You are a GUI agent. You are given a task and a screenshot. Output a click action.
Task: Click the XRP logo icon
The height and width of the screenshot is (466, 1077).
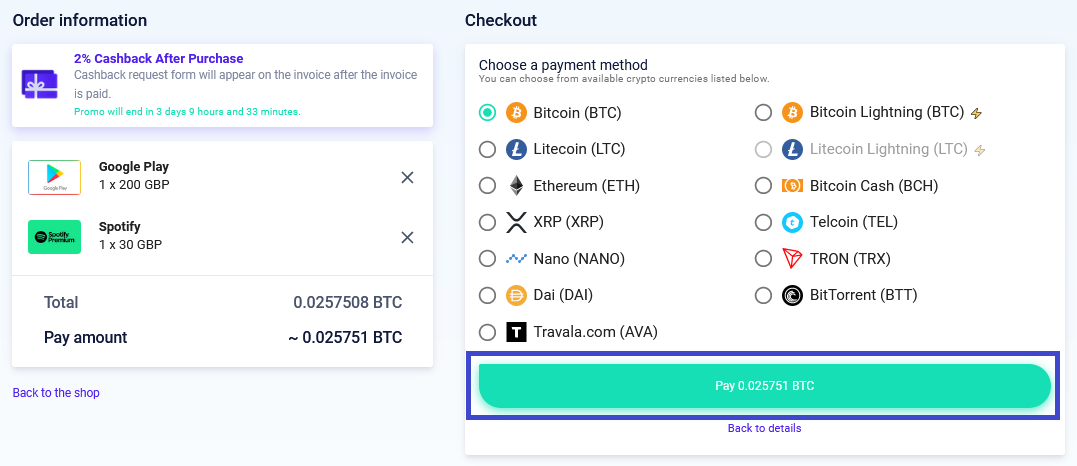coord(517,222)
